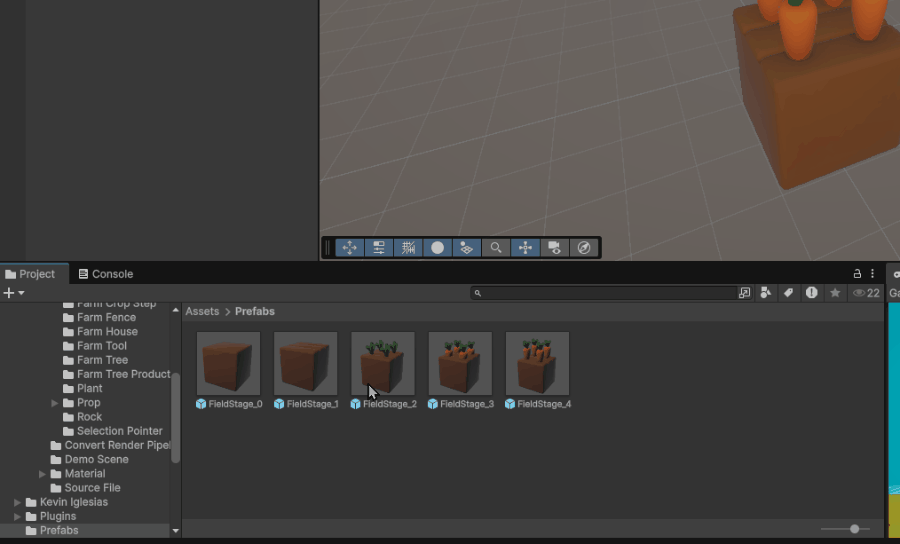Toggle the Project panel lock icon

857,274
